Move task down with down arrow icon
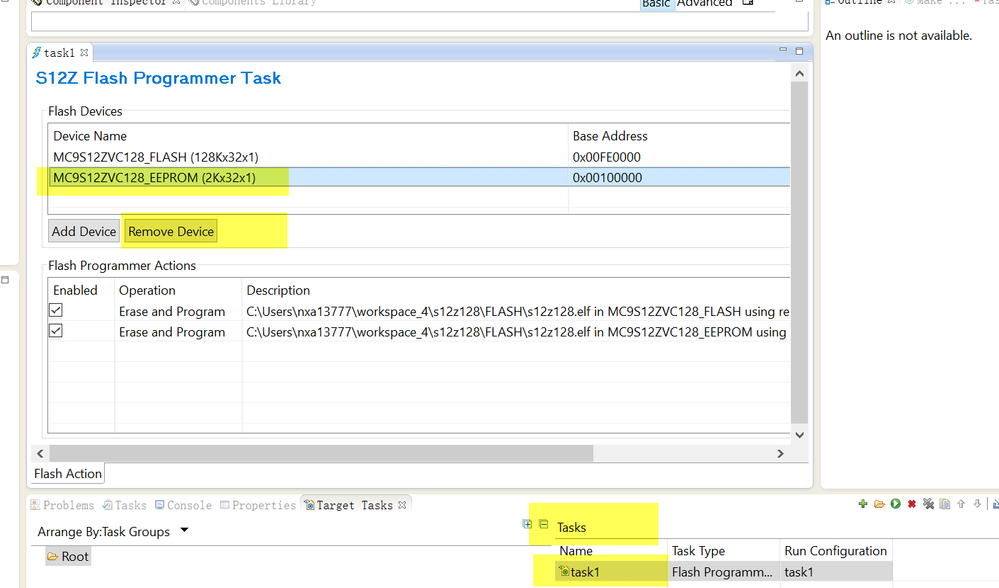The image size is (999, 588). click(977, 504)
